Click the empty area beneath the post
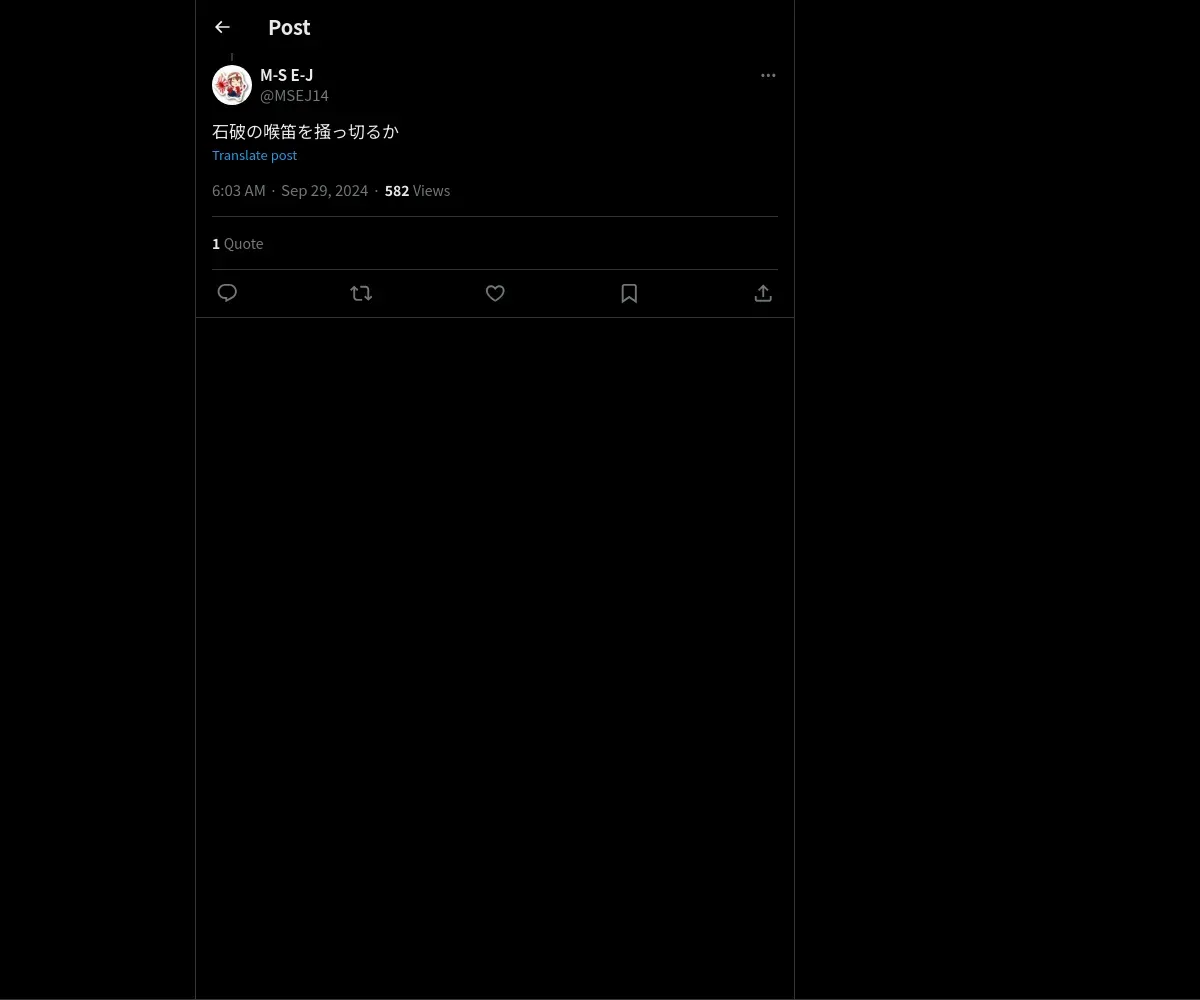This screenshot has height=1000, width=1200. point(495,650)
